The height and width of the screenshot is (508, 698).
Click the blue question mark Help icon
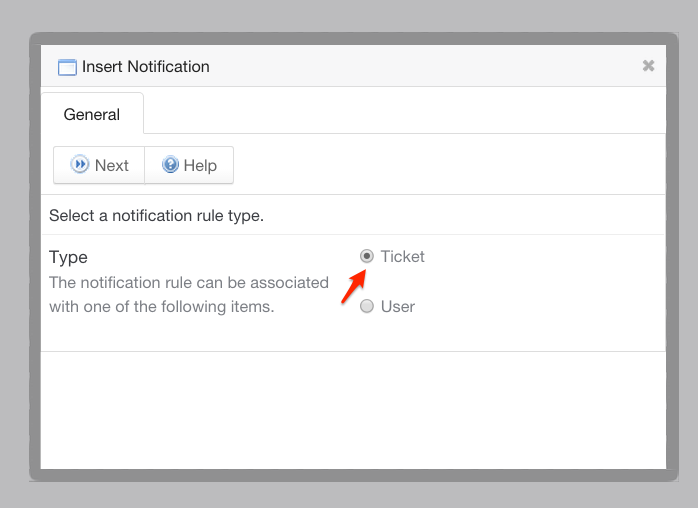click(x=171, y=165)
